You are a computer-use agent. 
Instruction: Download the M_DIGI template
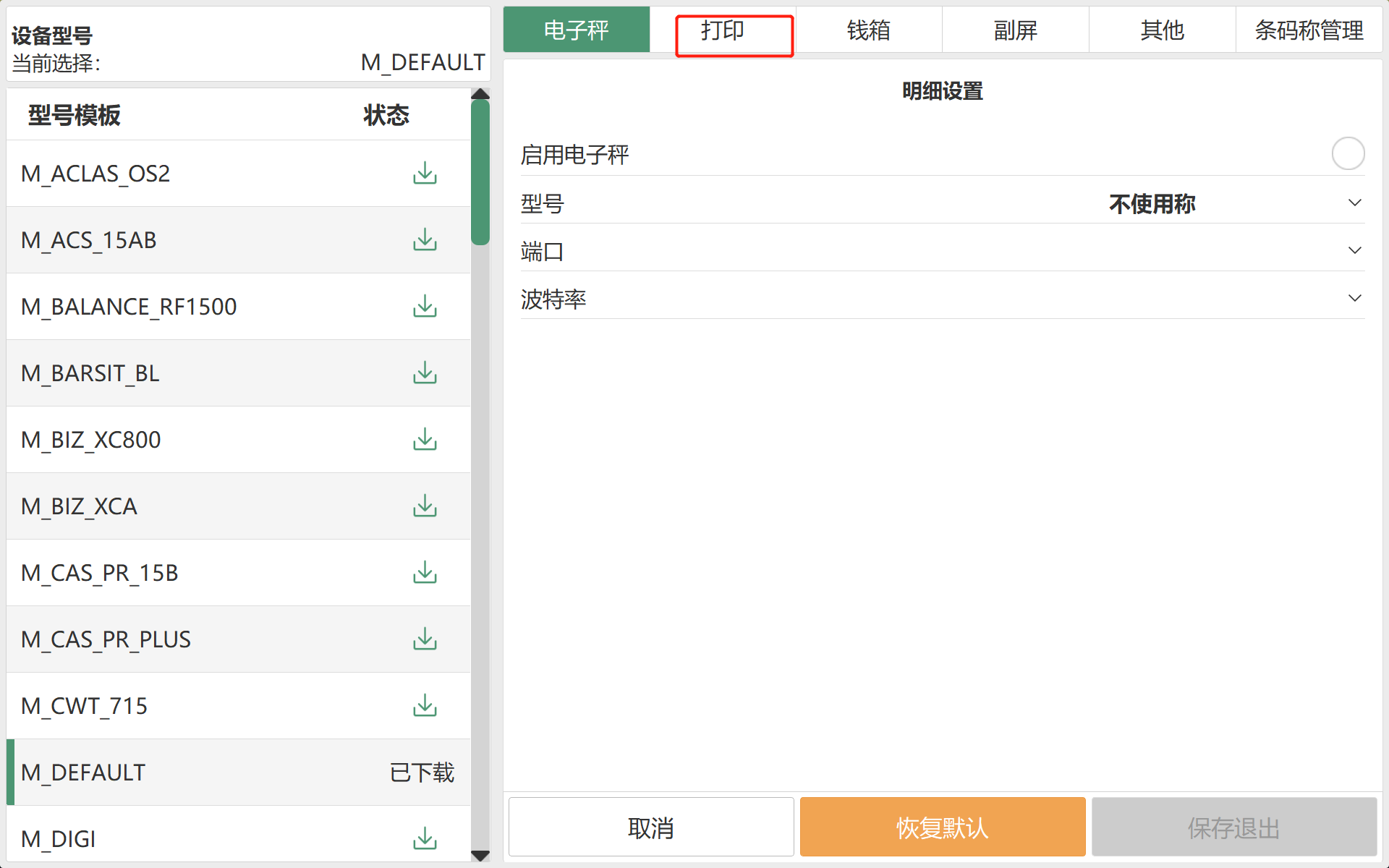coord(425,839)
